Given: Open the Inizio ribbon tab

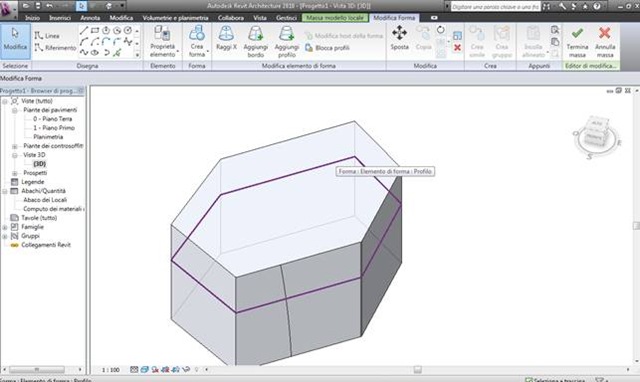Looking at the screenshot, I should pos(32,18).
